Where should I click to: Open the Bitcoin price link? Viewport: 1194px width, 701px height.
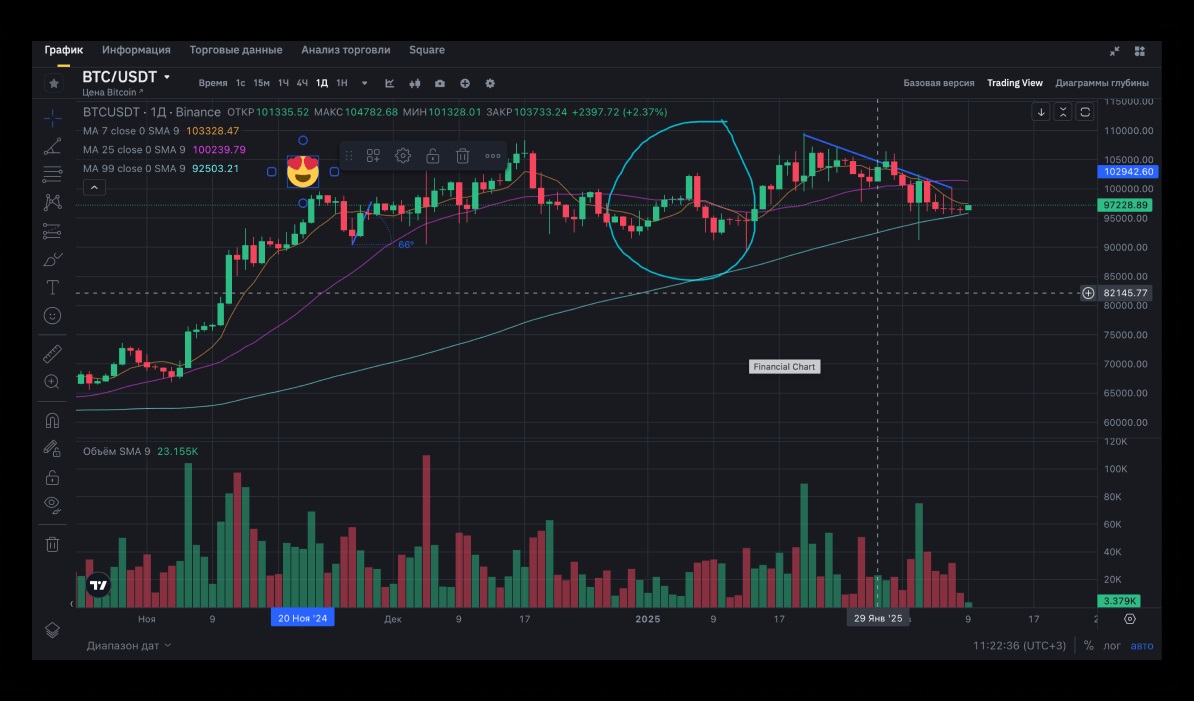pyautogui.click(x=113, y=93)
